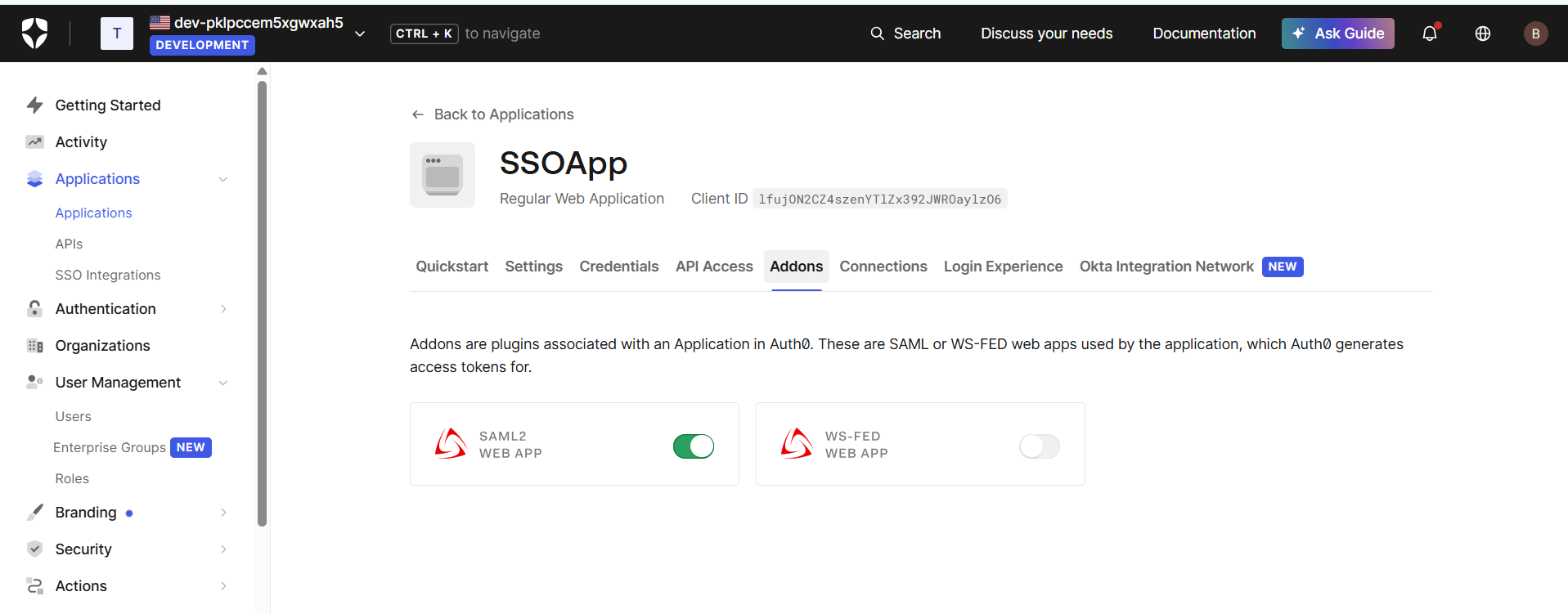Open the API Access tab
This screenshot has height=614, width=1568.
pyautogui.click(x=714, y=267)
